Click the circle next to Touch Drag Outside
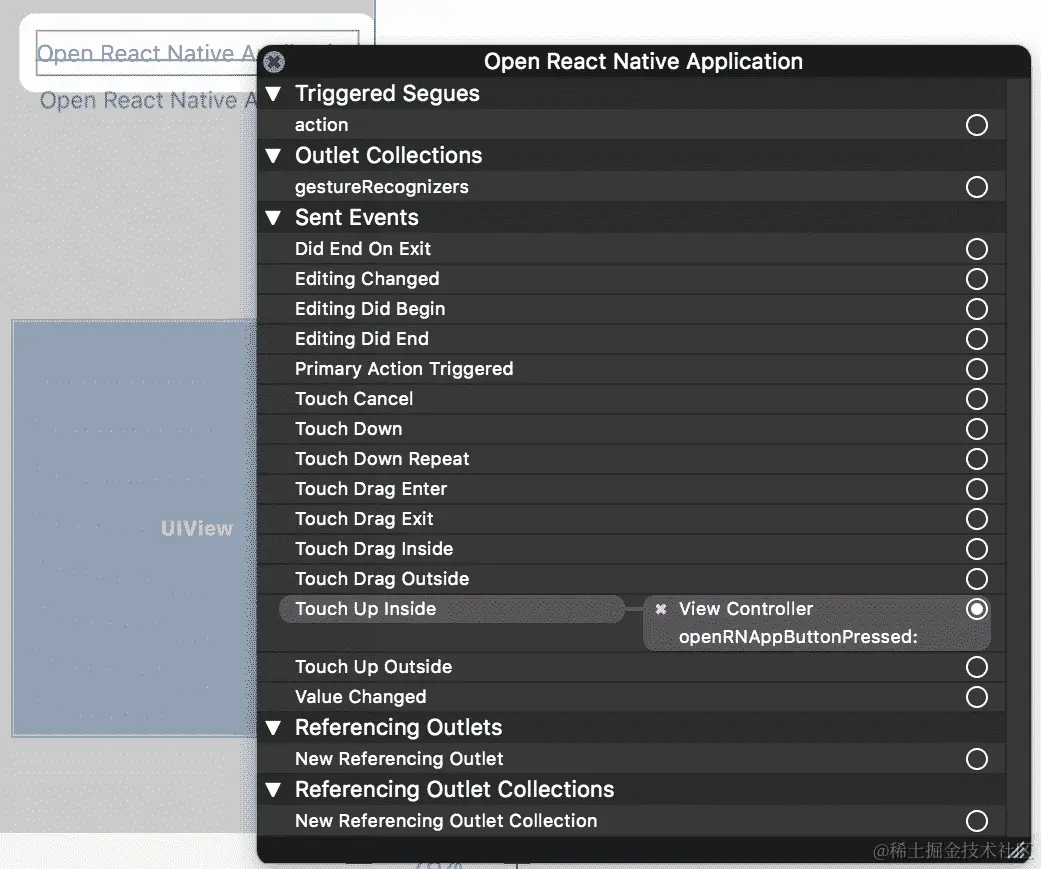The width and height of the screenshot is (1041, 869). pyautogui.click(x=977, y=579)
